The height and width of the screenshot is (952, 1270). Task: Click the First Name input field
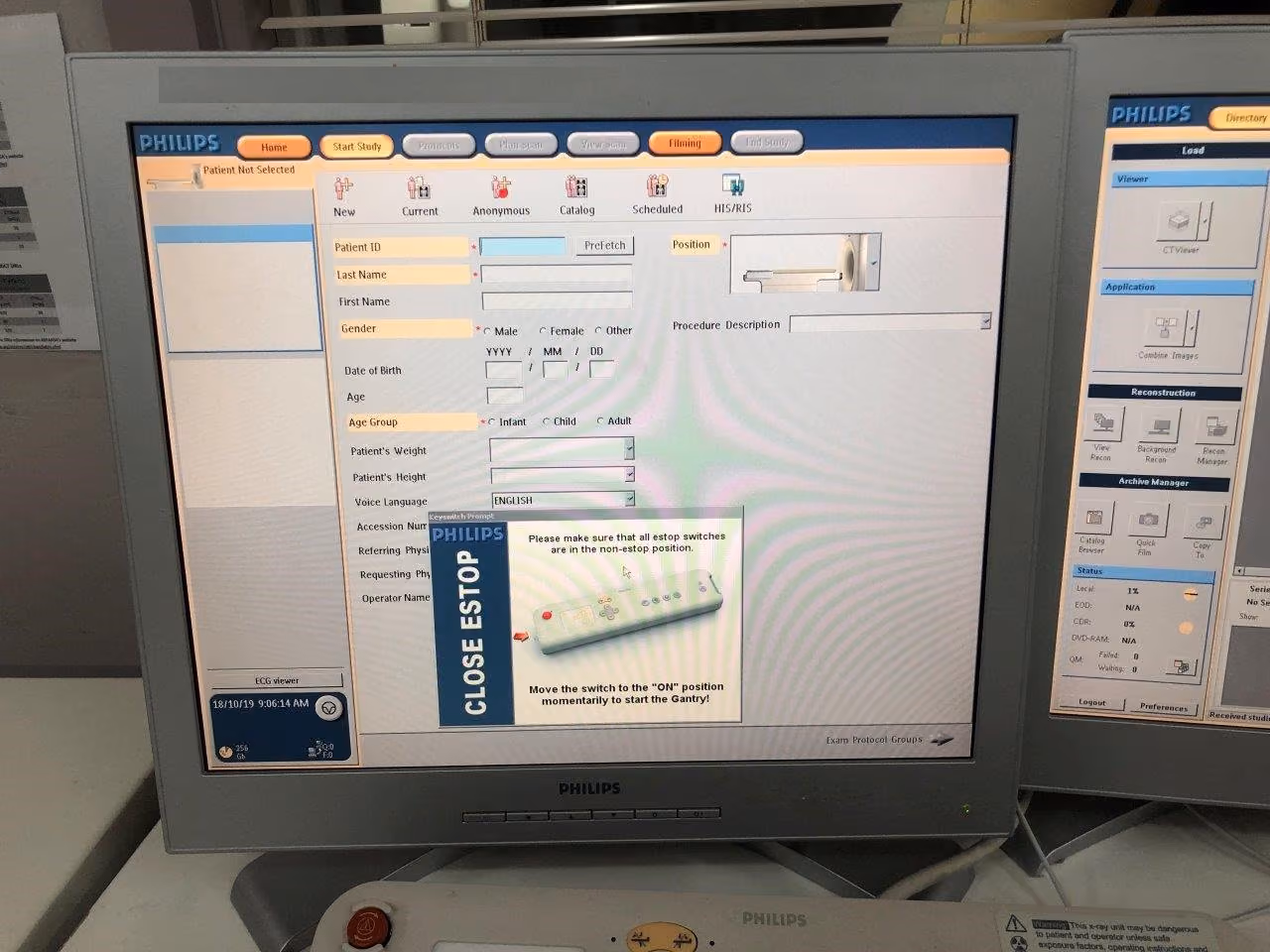(557, 299)
